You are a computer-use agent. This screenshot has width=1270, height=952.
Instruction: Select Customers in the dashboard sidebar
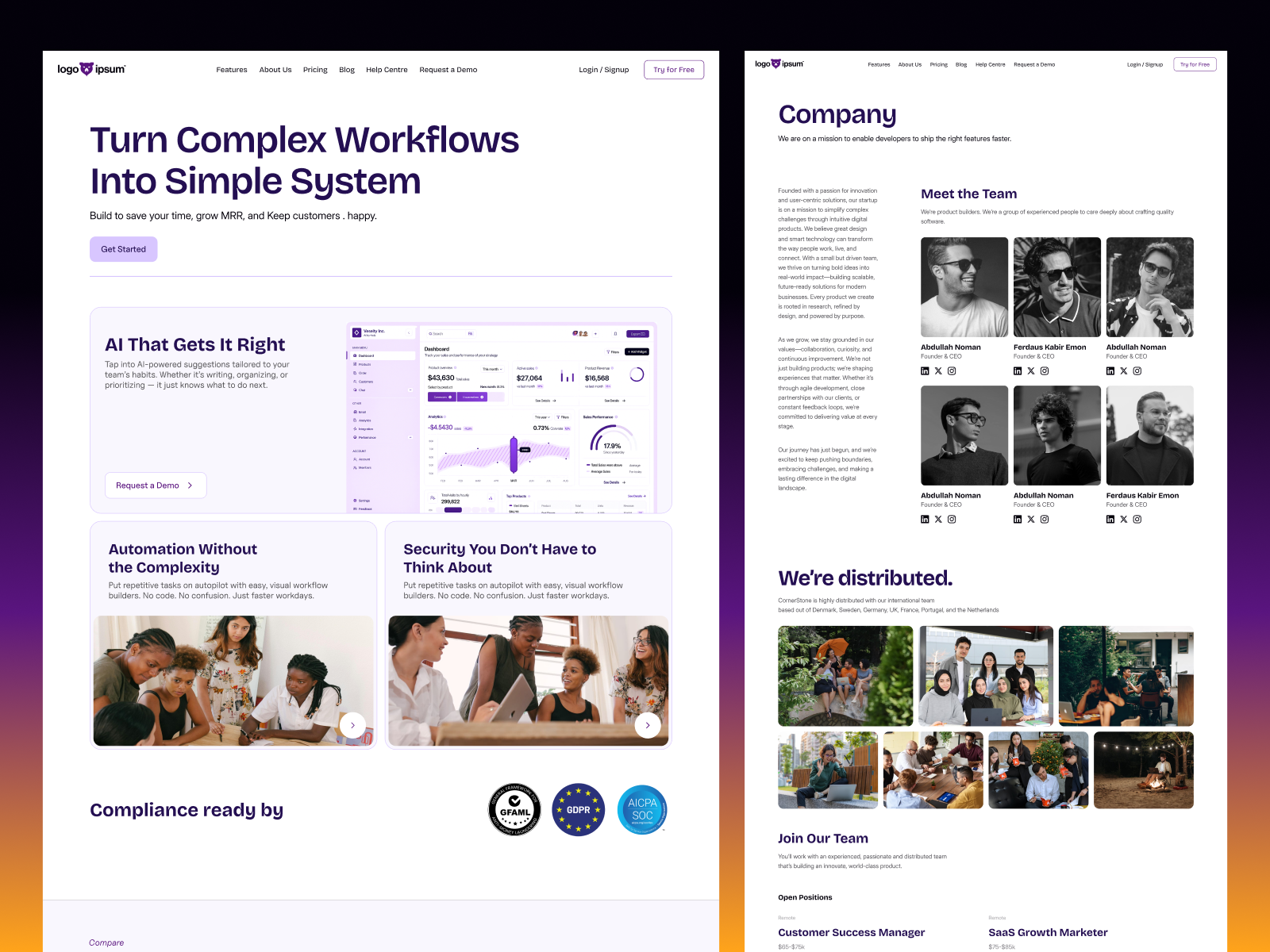[x=364, y=382]
